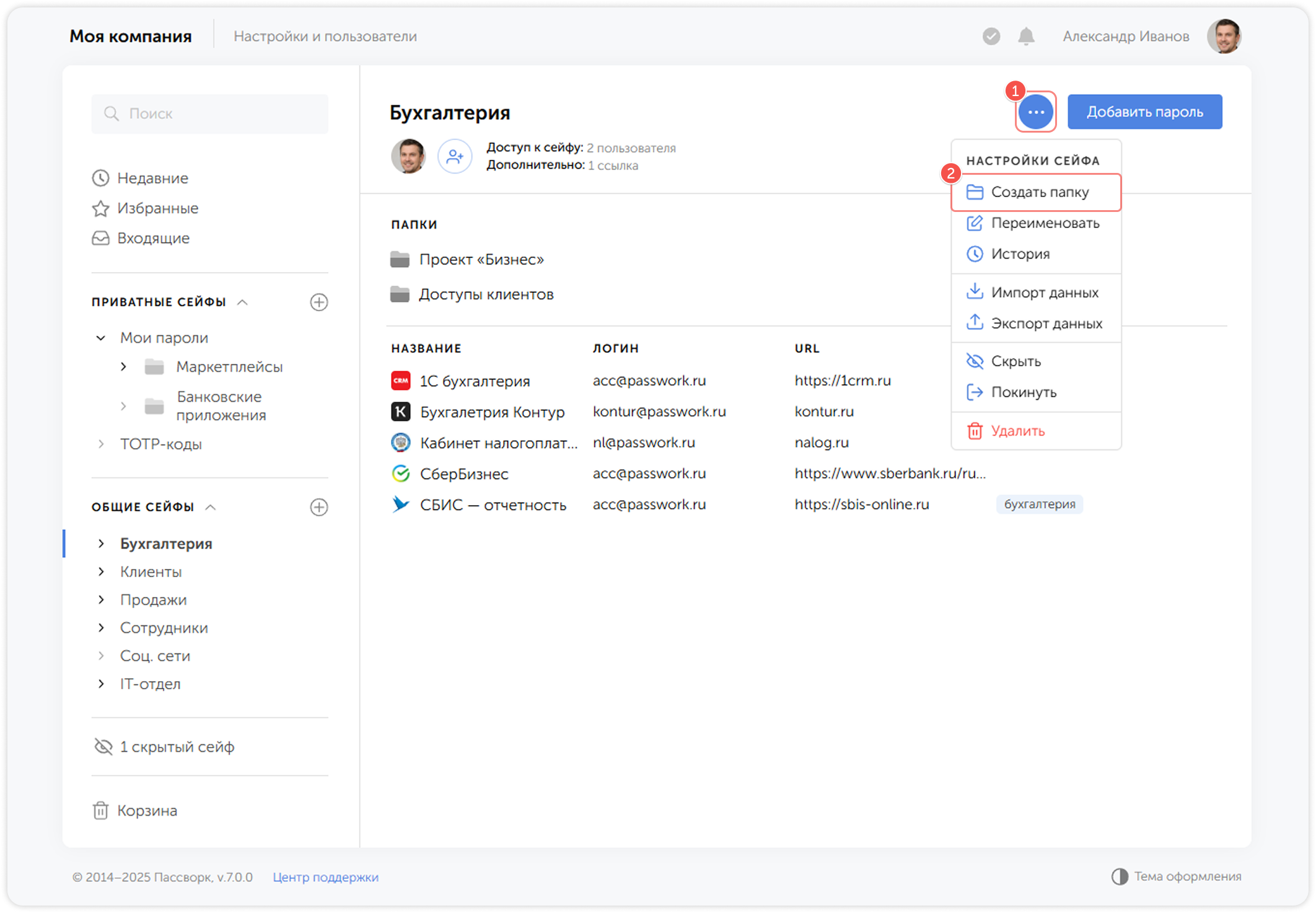Open the Корзина trash item
Viewport: 1316px width, 913px height.
[134, 811]
